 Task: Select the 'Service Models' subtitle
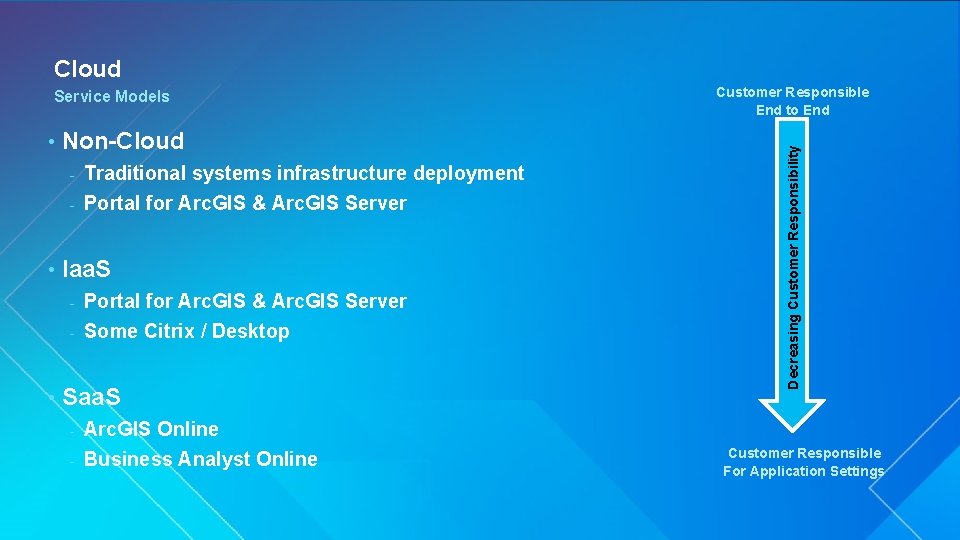pyautogui.click(x=111, y=96)
